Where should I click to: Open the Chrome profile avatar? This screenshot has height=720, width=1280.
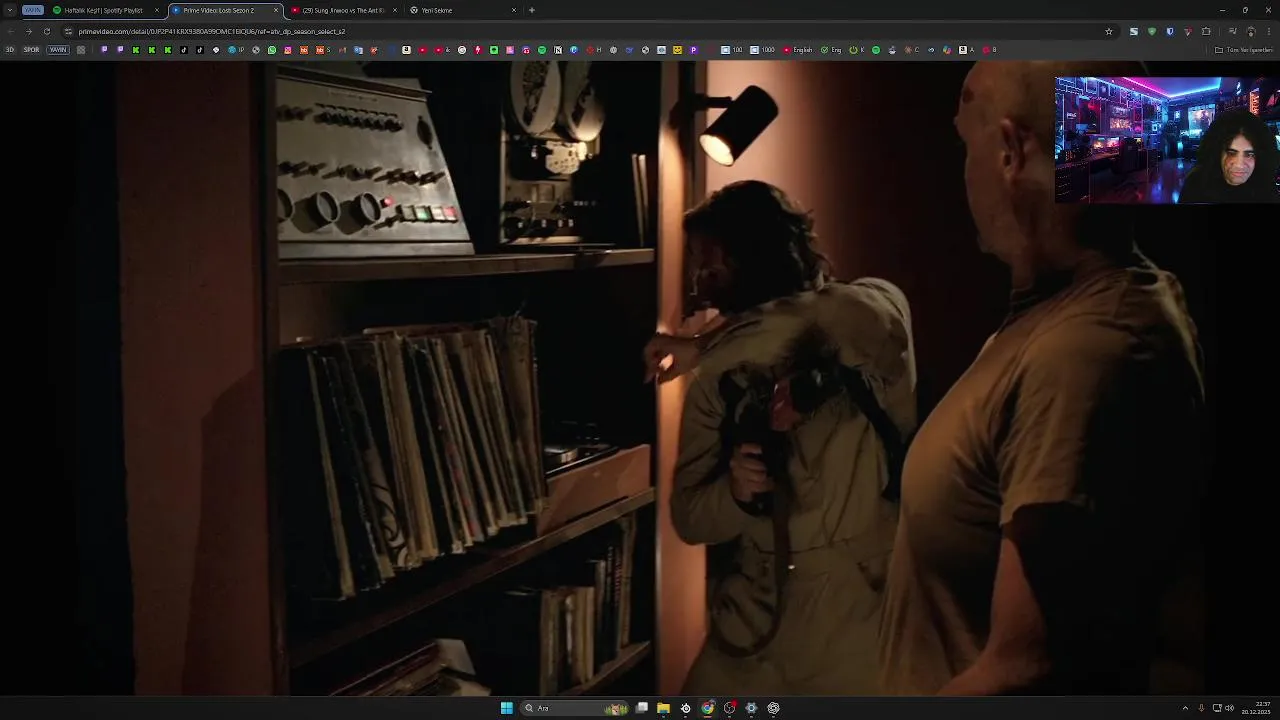tap(1251, 31)
